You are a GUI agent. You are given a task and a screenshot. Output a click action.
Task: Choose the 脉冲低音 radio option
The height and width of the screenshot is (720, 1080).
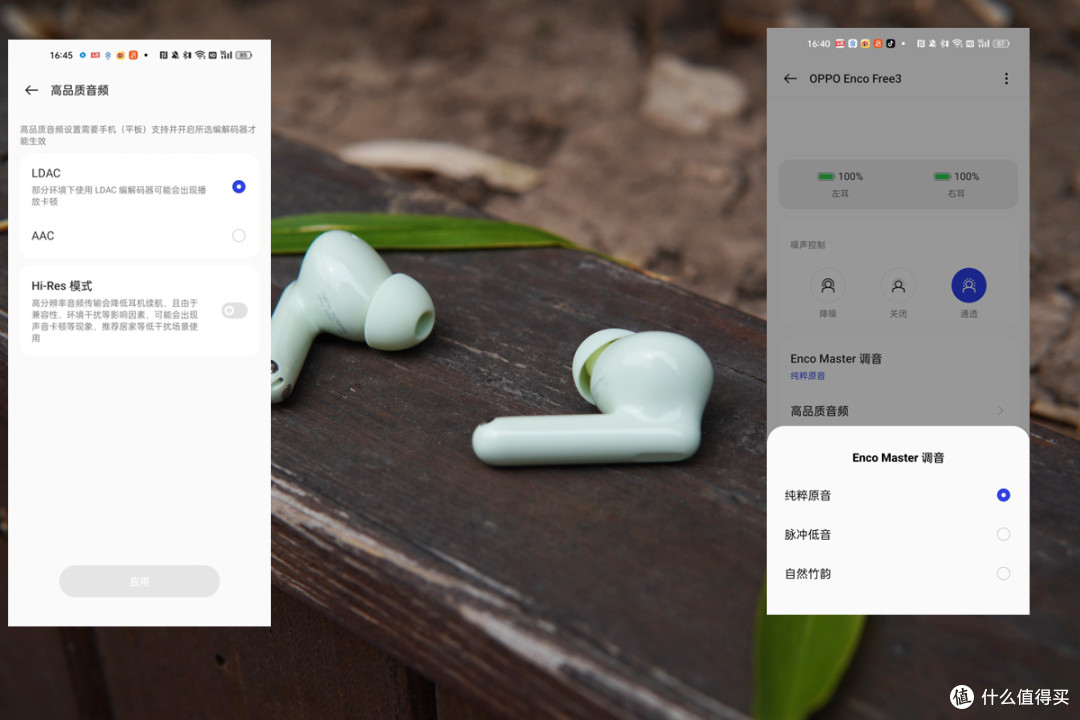(1003, 535)
